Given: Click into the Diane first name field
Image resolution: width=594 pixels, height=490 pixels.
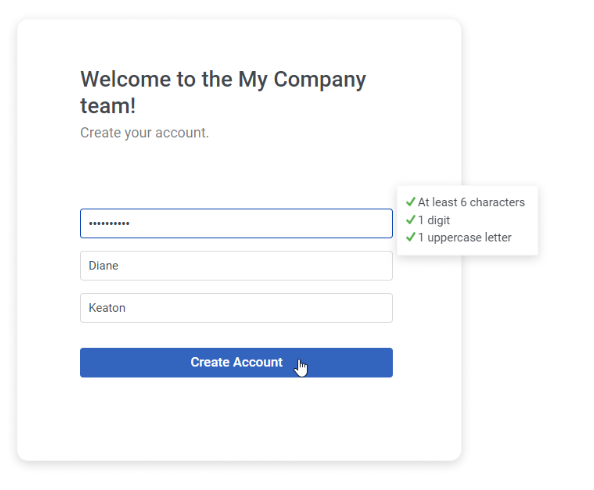Looking at the screenshot, I should (236, 266).
